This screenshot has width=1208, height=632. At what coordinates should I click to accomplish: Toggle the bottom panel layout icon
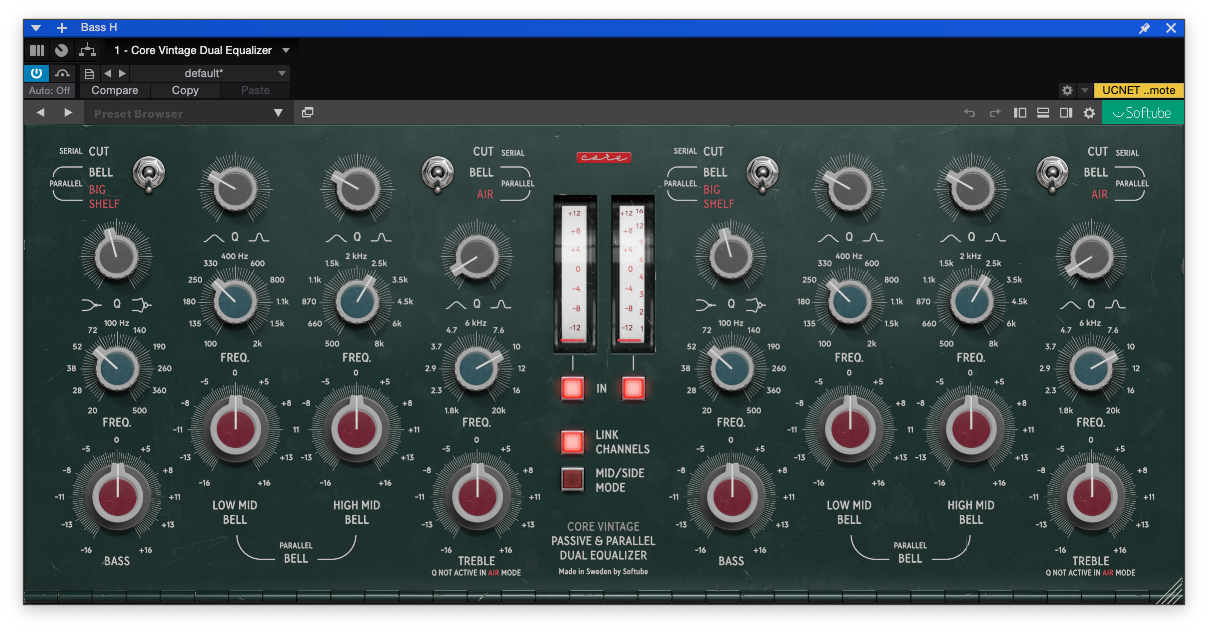tap(1043, 113)
